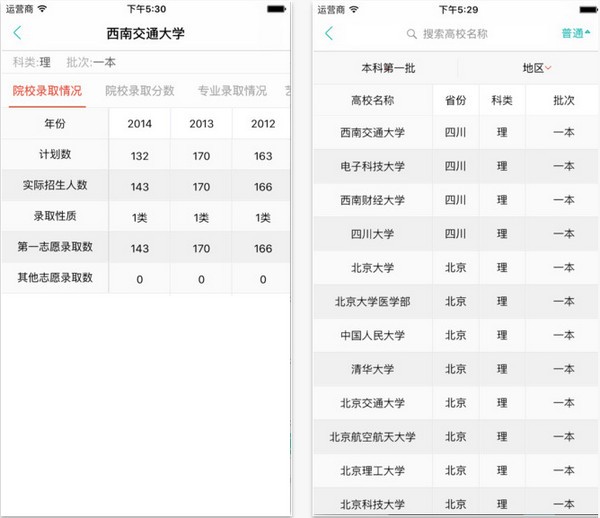This screenshot has height=518, width=600.
Task: Open 北京理工大学 row
Action: pos(456,470)
